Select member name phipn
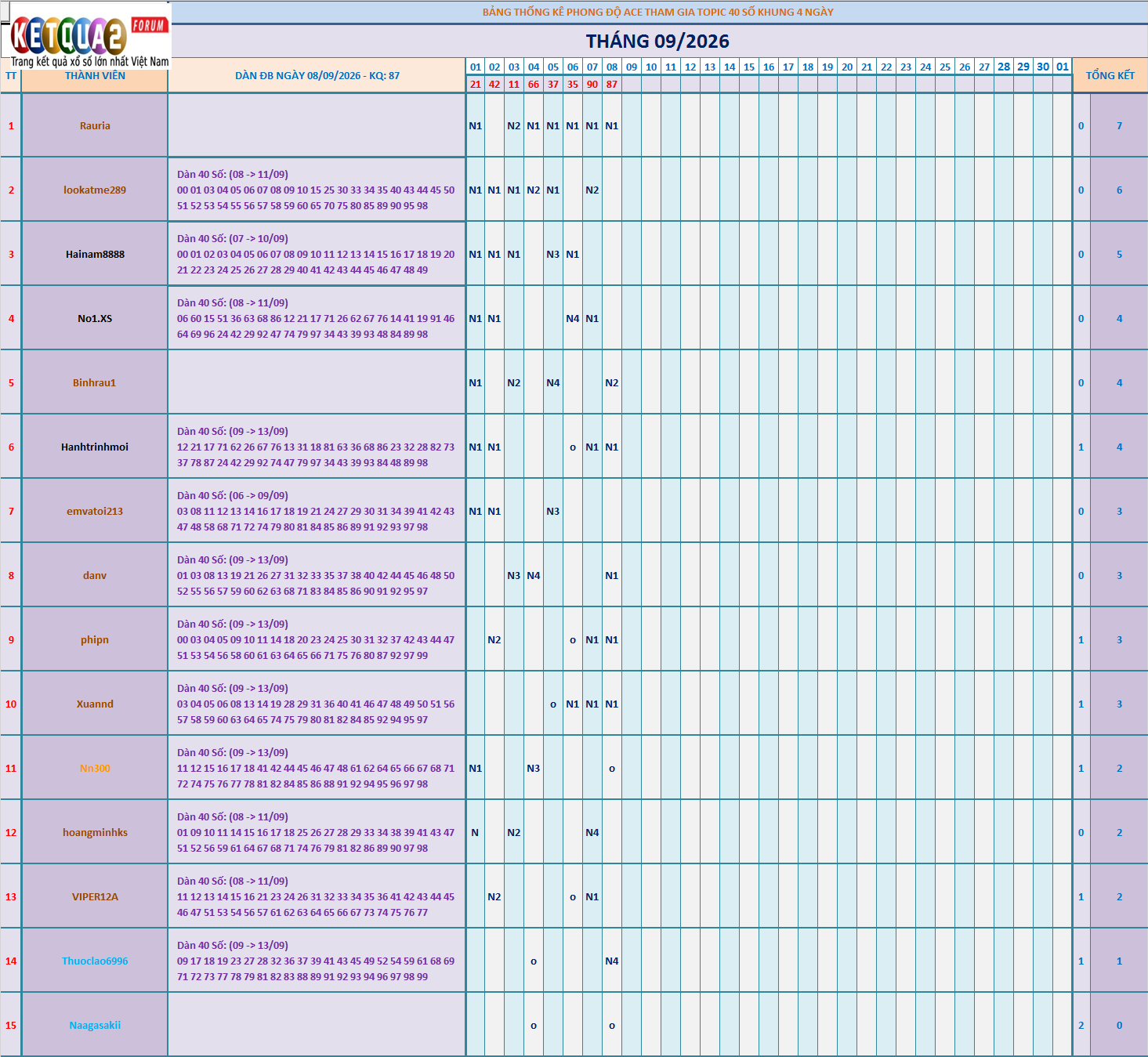1148x1057 pixels. [95, 639]
